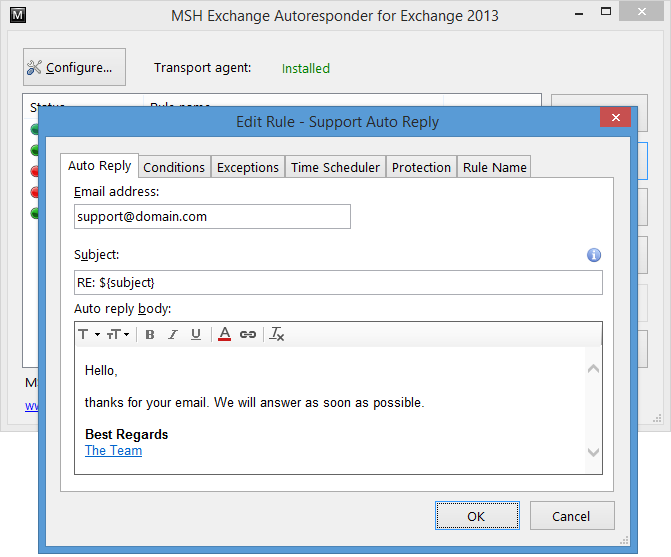Viewport: 671px width, 557px height.
Task: Switch to the Exceptions tab
Action: tap(248, 167)
